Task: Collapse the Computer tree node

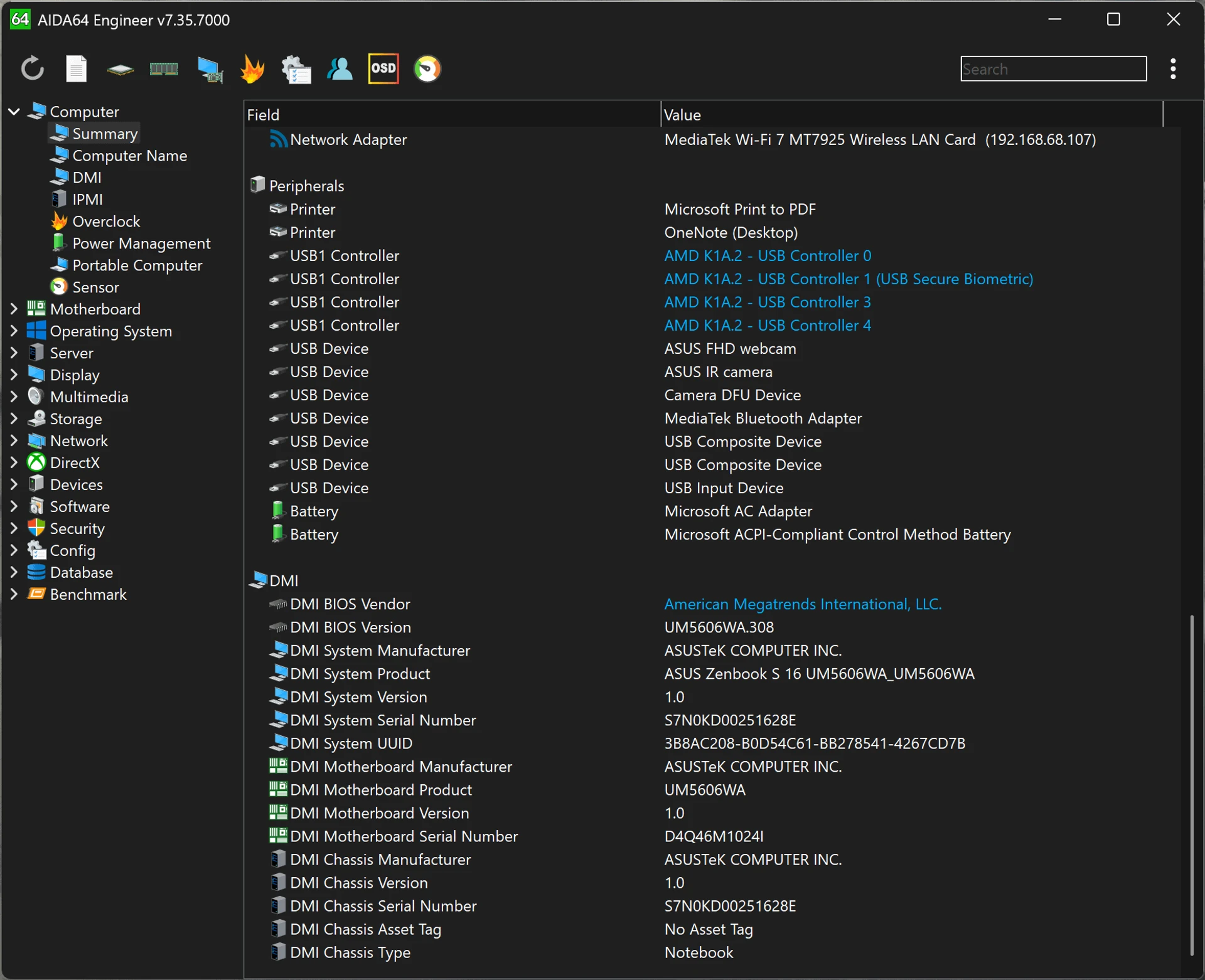Action: [x=14, y=112]
